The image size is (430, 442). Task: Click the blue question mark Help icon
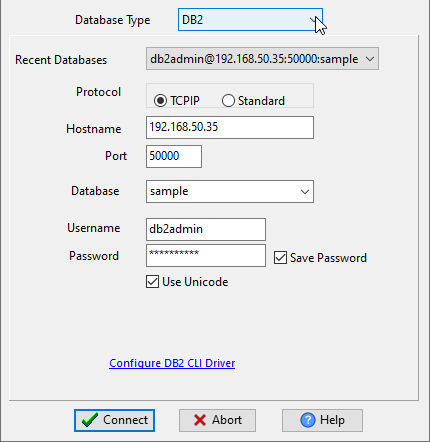308,420
